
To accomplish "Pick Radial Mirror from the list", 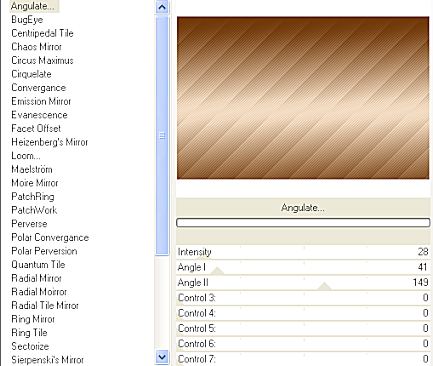I will (36, 278).
